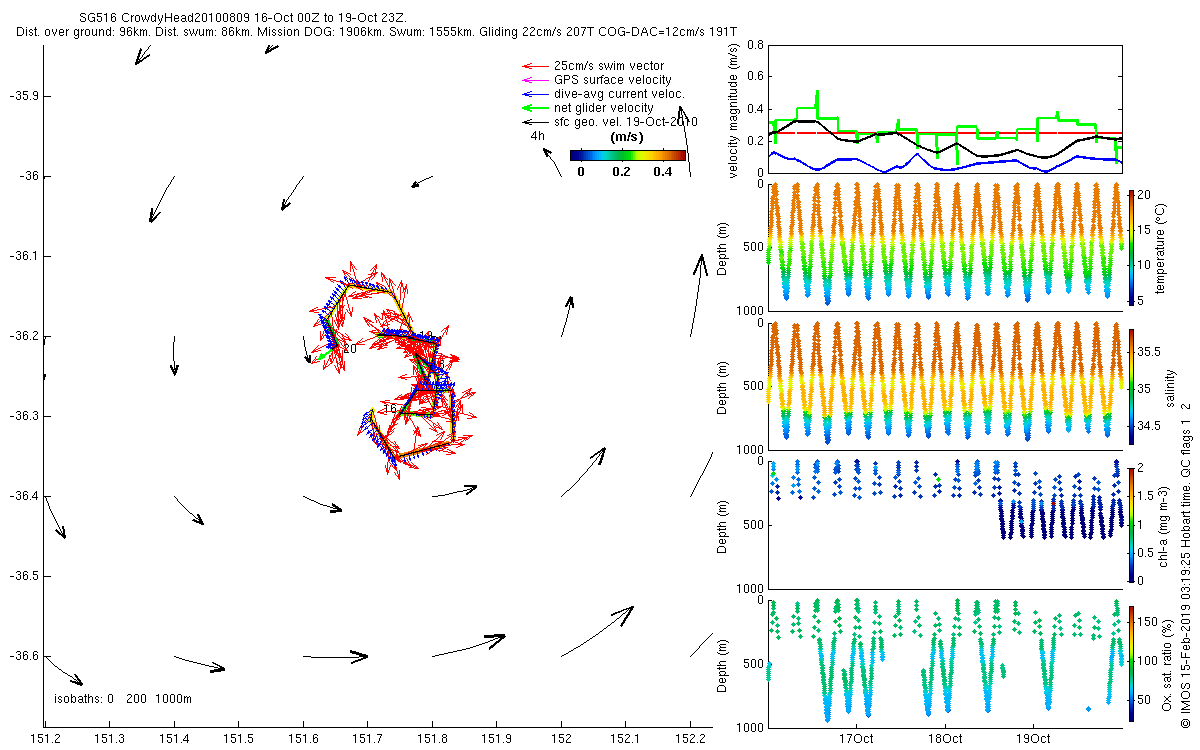Click the latitude tick label '-35.9'
The height and width of the screenshot is (750, 1200).
pyautogui.click(x=23, y=96)
